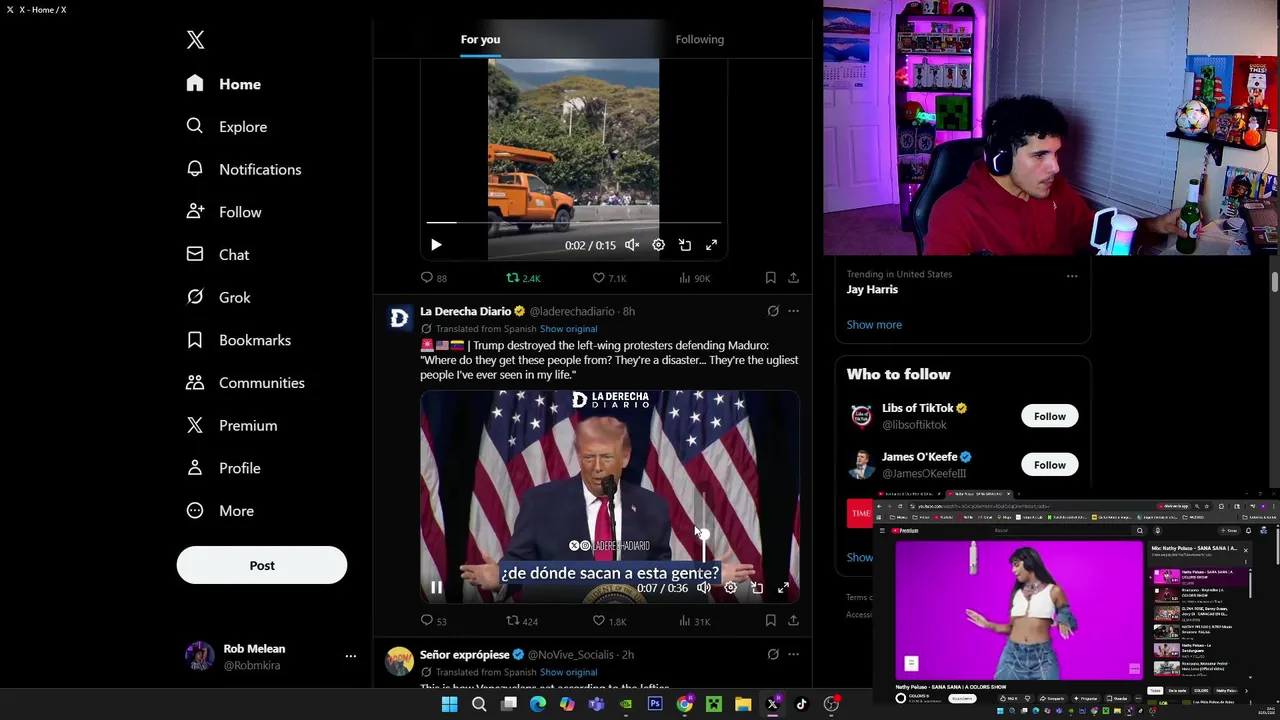Screen dimensions: 1280x720
Task: Close the YouTube mix playlist panel
Action: pyautogui.click(x=1245, y=551)
